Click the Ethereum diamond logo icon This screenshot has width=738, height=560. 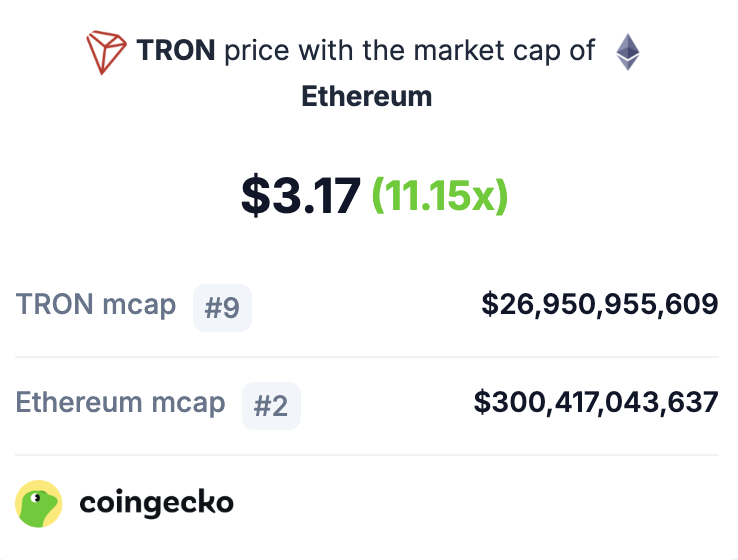[x=628, y=52]
